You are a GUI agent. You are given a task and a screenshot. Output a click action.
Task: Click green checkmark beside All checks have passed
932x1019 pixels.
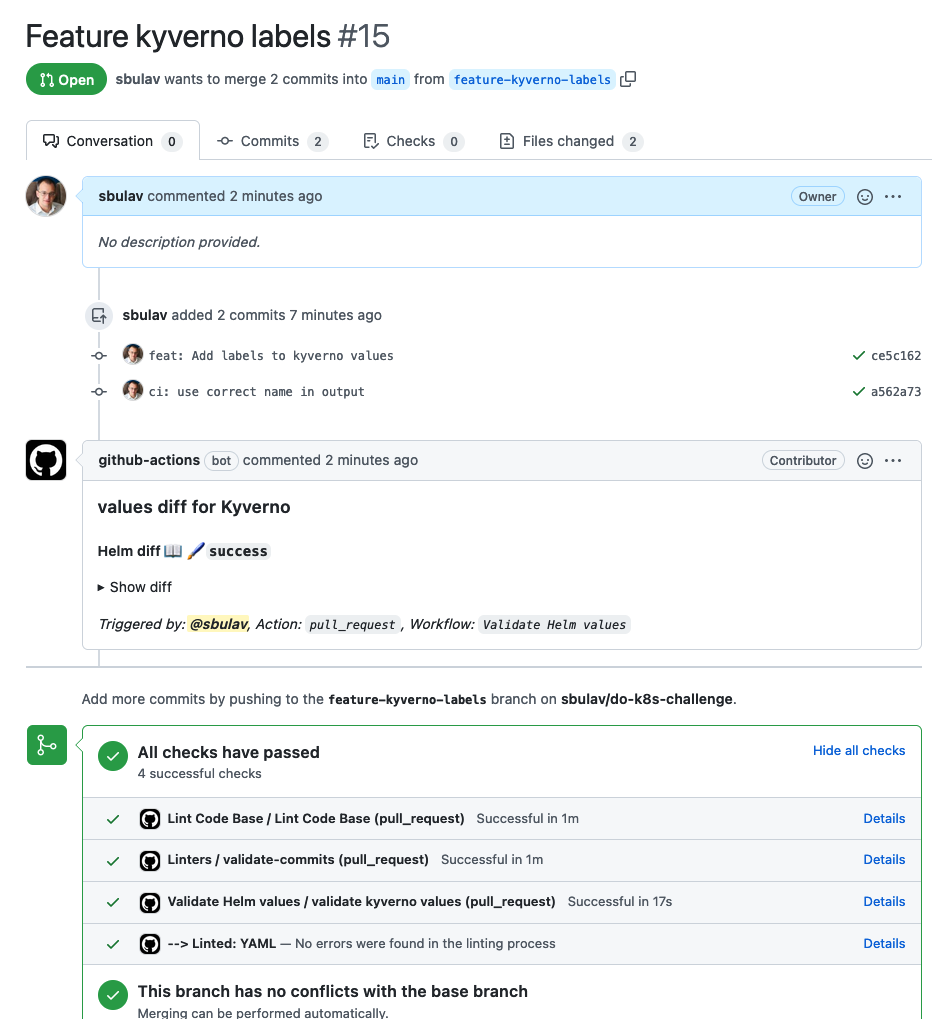pos(113,756)
